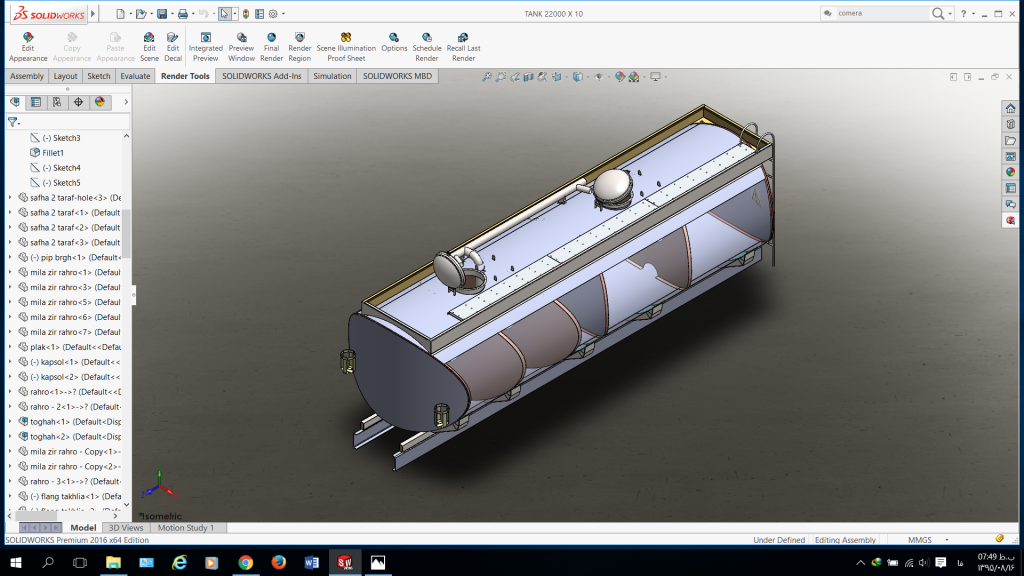Click Edit Appearance in Render Tools
The height and width of the screenshot is (576, 1024).
(x=28, y=46)
